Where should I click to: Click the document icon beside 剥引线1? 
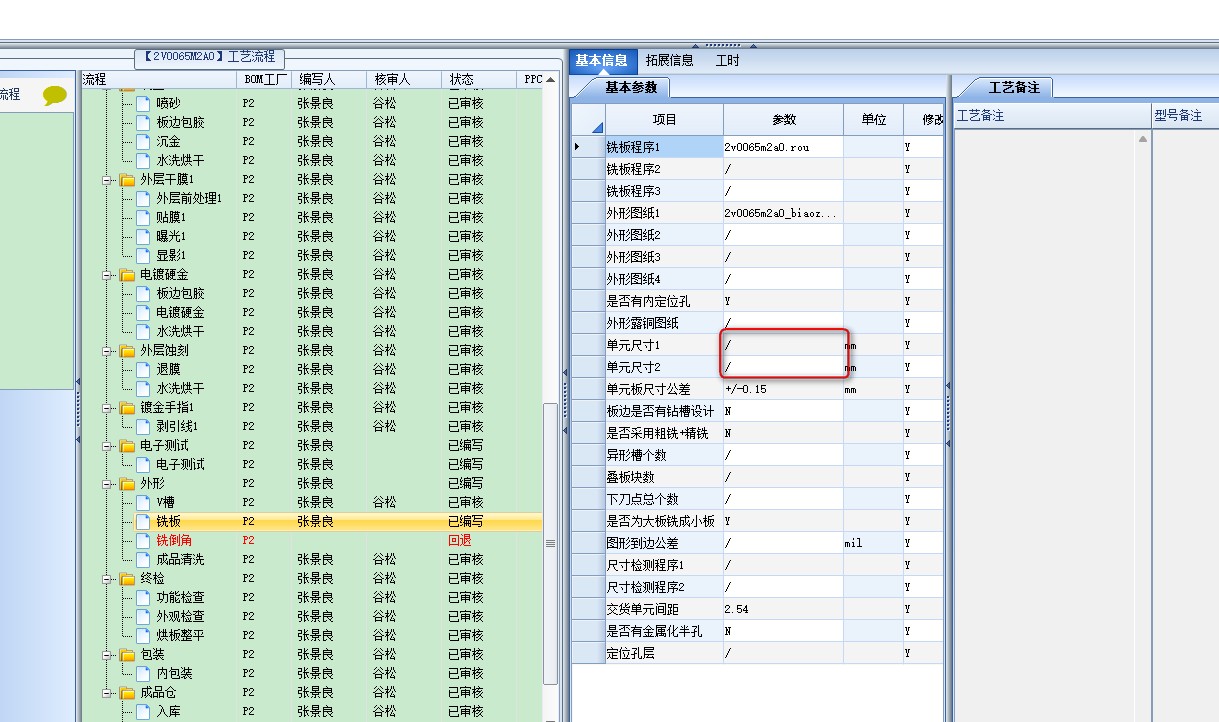[x=143, y=426]
